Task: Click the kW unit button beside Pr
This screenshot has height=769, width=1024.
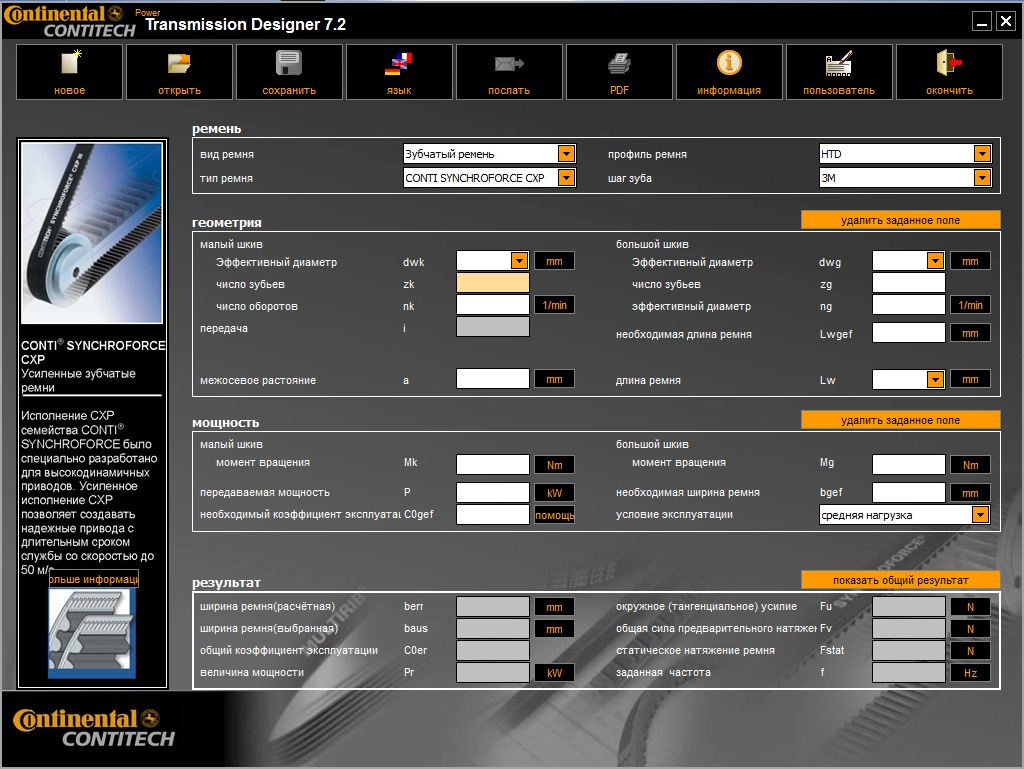Action: click(x=554, y=672)
